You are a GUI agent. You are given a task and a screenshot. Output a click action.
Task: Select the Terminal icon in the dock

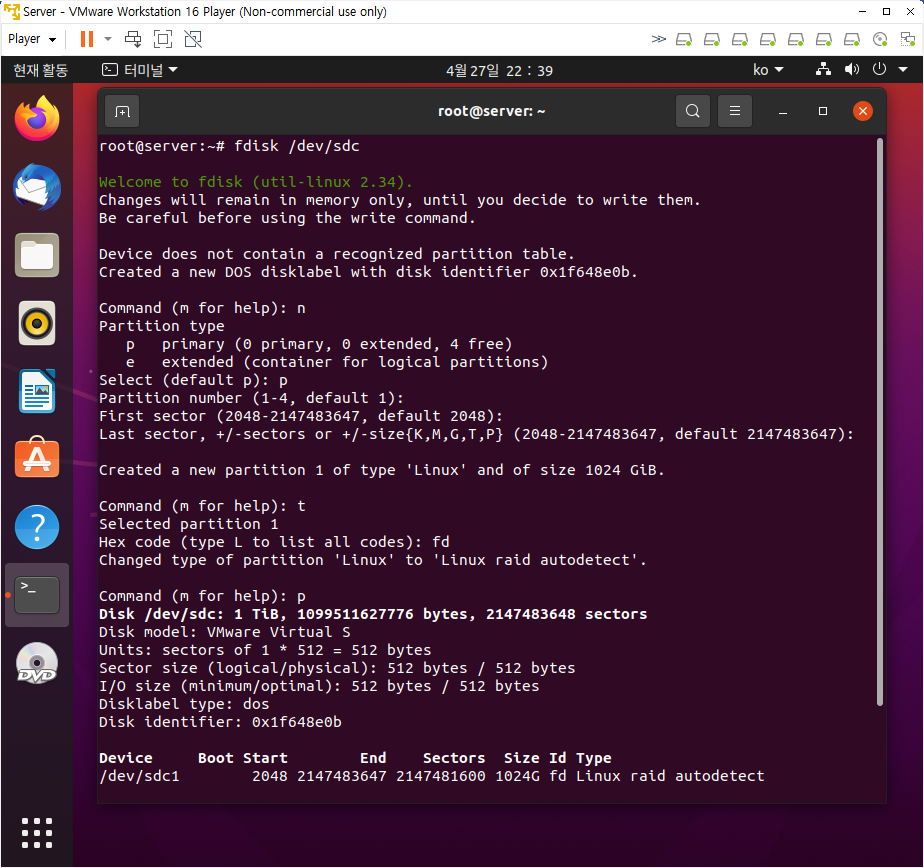[x=37, y=595]
